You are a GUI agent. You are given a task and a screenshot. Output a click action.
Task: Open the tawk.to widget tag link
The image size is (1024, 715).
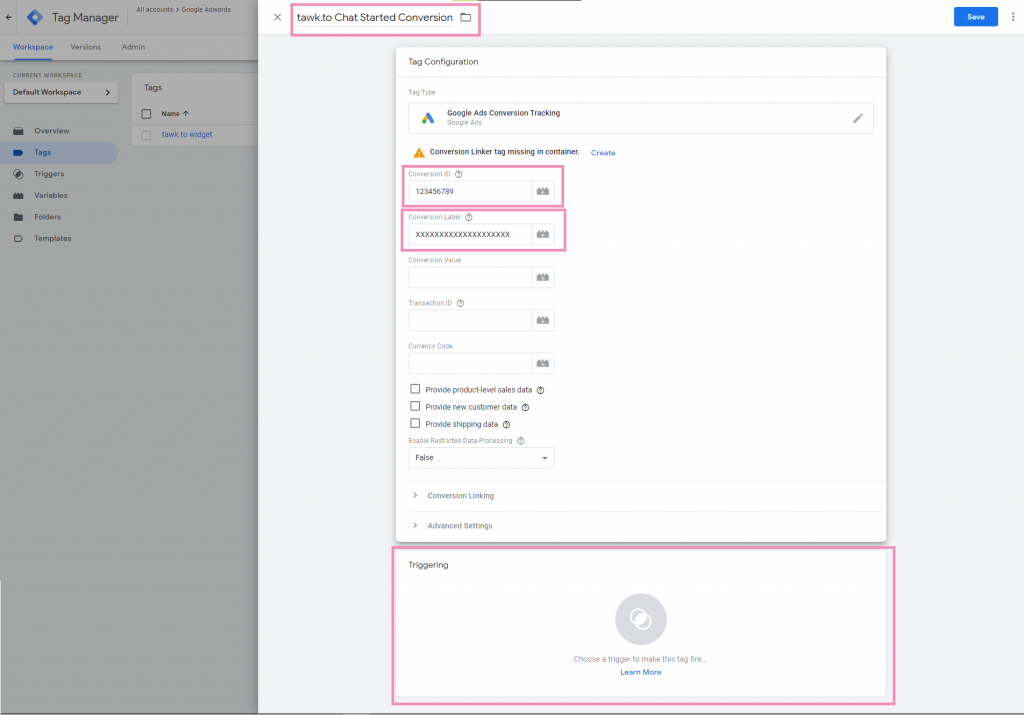click(187, 135)
